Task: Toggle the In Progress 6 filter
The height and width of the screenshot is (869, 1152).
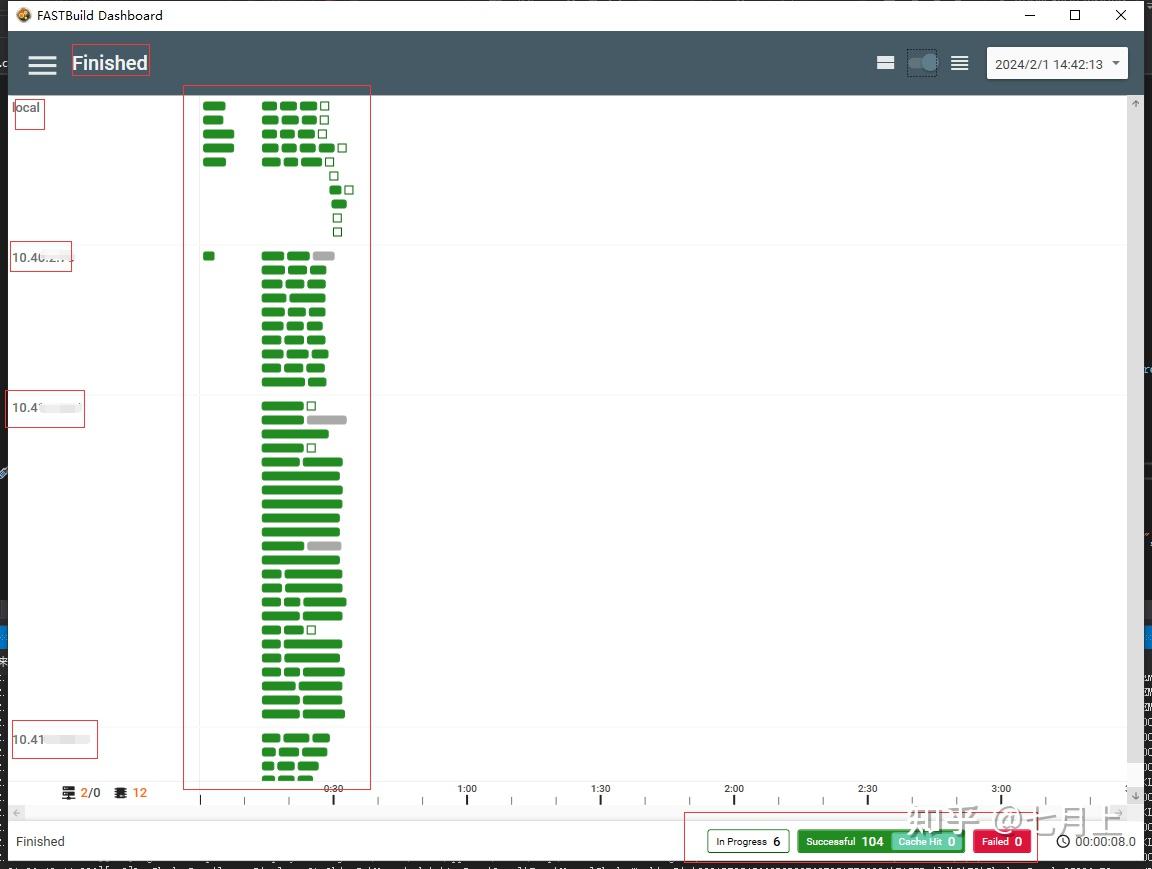Action: (x=748, y=842)
